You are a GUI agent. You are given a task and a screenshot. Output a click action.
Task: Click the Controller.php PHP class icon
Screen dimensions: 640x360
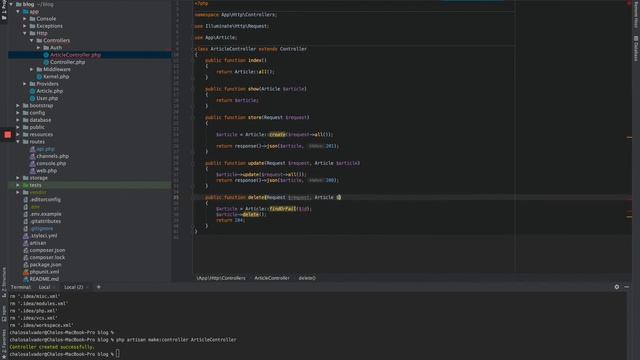(x=46, y=62)
